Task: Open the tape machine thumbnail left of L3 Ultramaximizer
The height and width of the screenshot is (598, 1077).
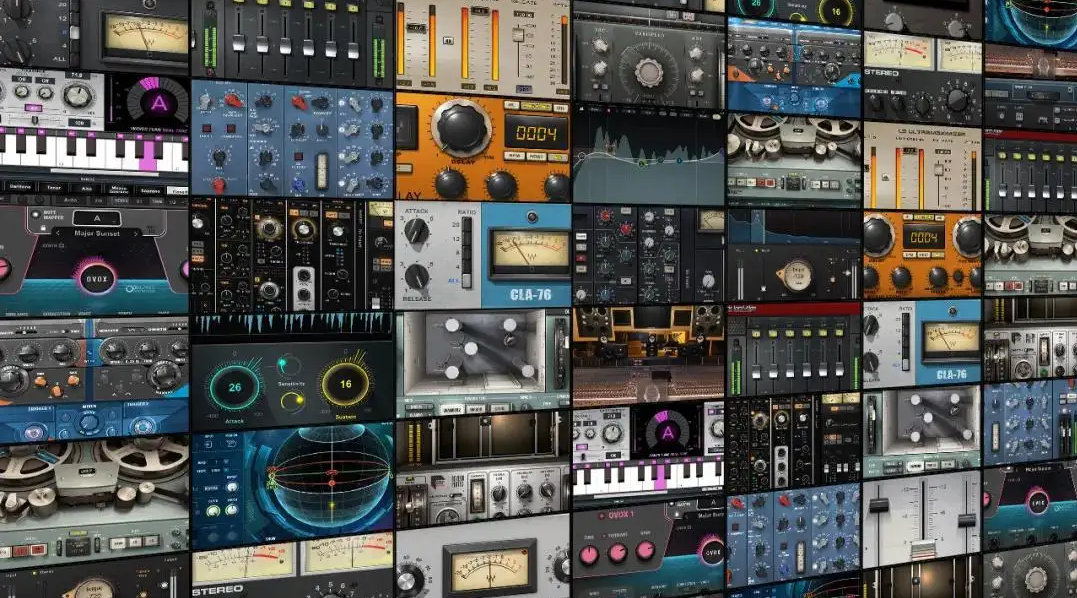Action: (x=793, y=160)
